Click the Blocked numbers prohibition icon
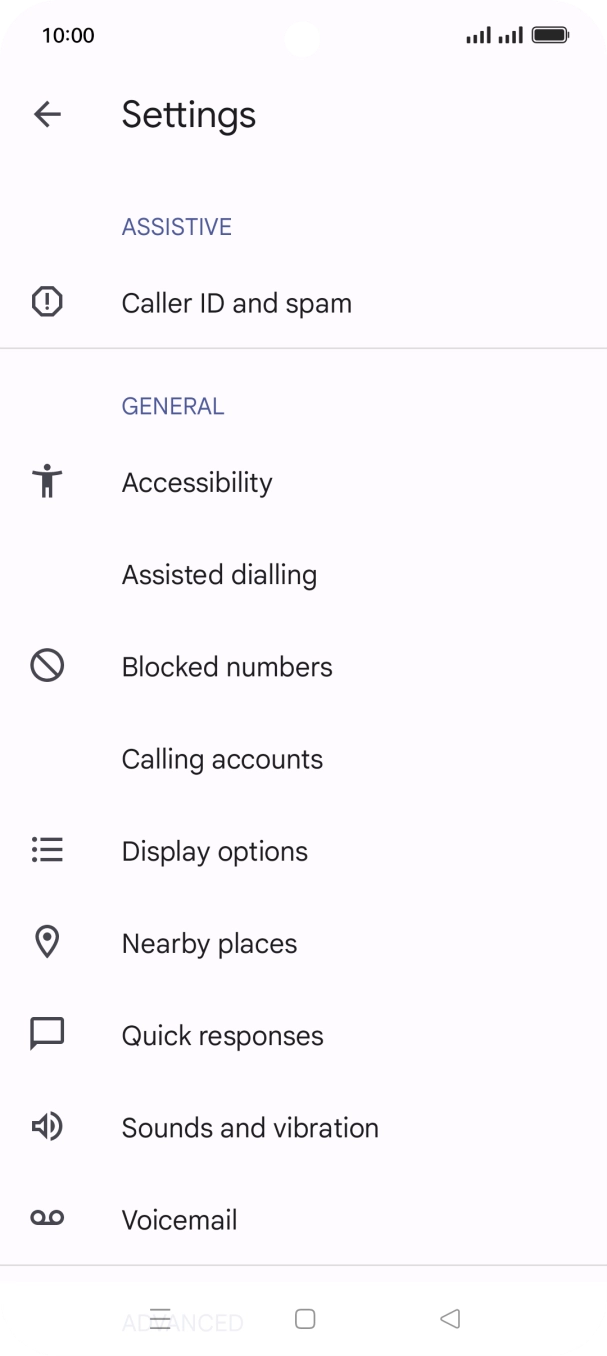This screenshot has height=1356, width=607. click(47, 666)
